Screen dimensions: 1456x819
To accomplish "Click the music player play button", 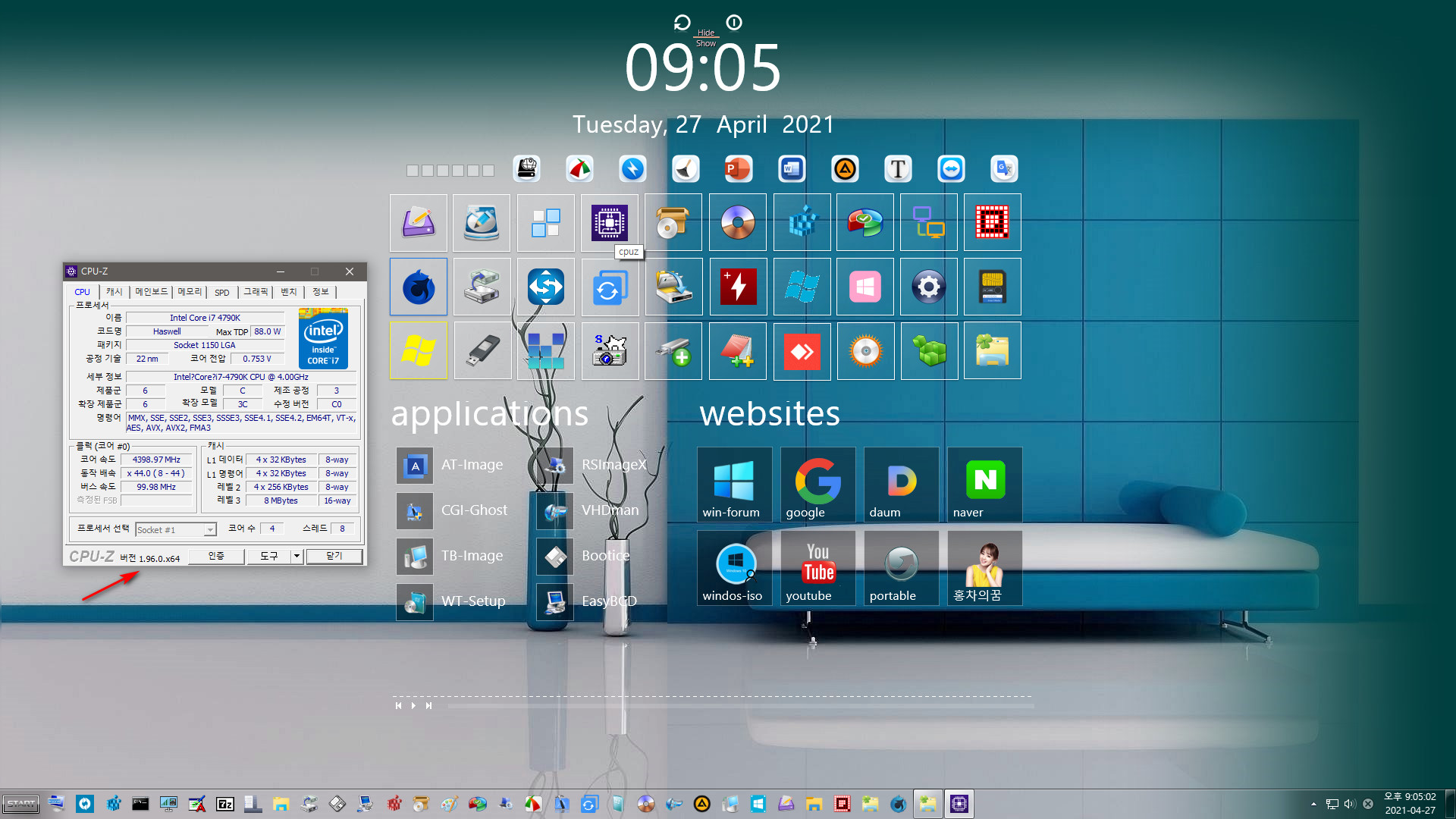I will click(x=413, y=706).
